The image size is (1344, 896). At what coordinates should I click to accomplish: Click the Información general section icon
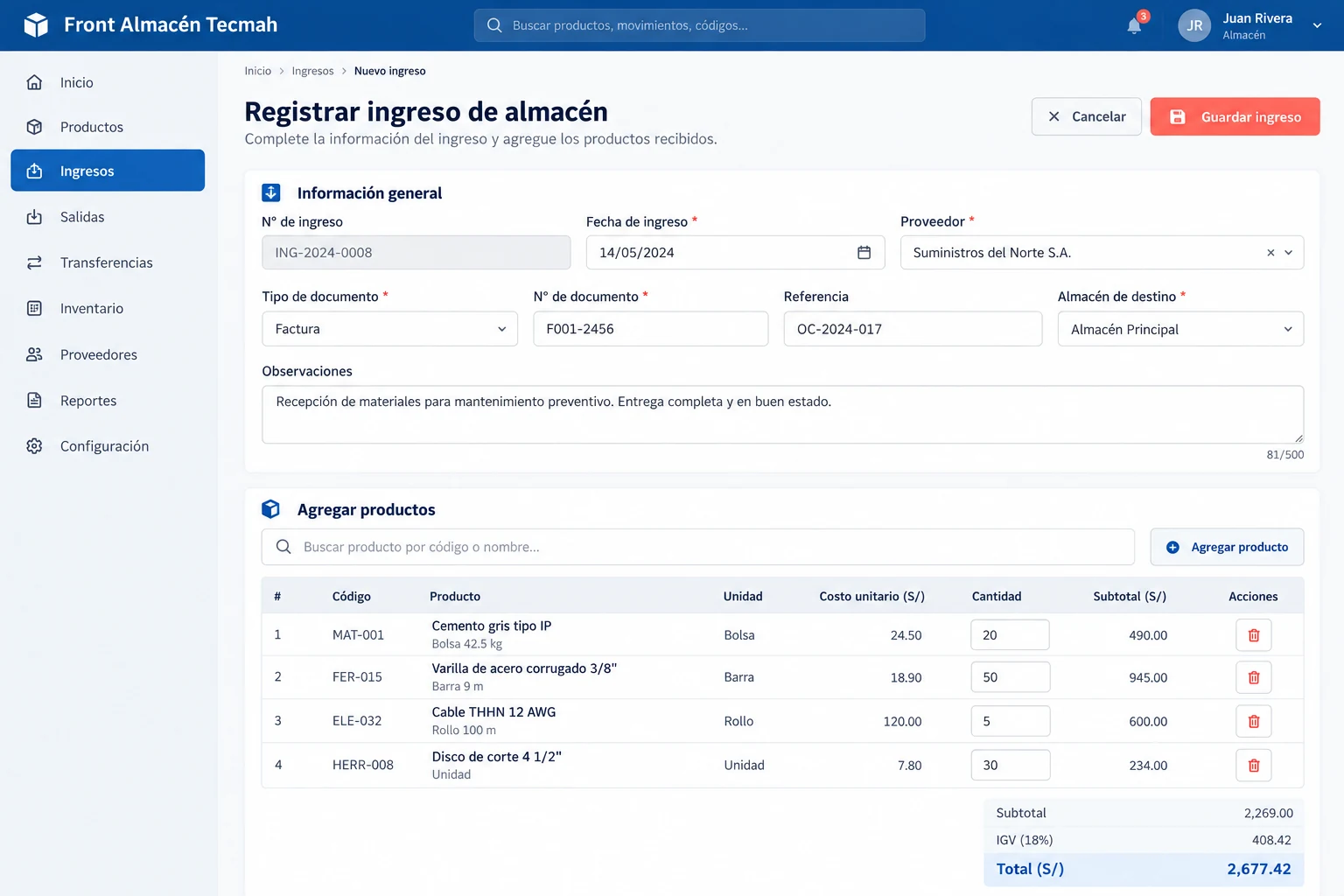[x=271, y=192]
